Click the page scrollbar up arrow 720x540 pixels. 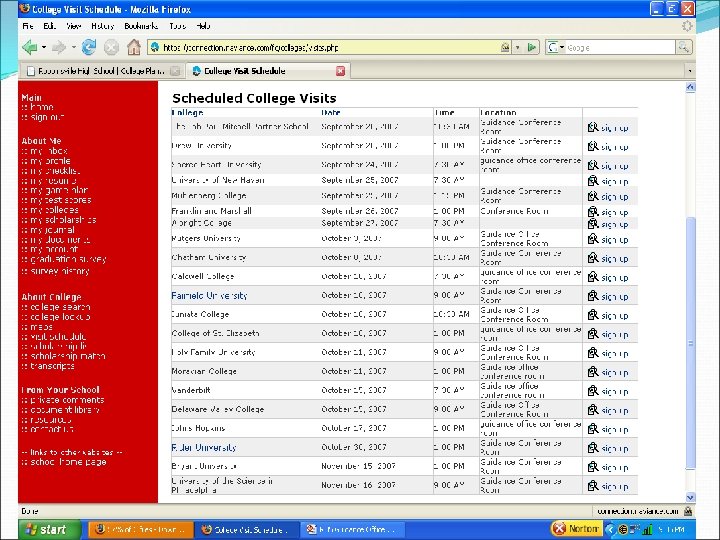point(690,87)
